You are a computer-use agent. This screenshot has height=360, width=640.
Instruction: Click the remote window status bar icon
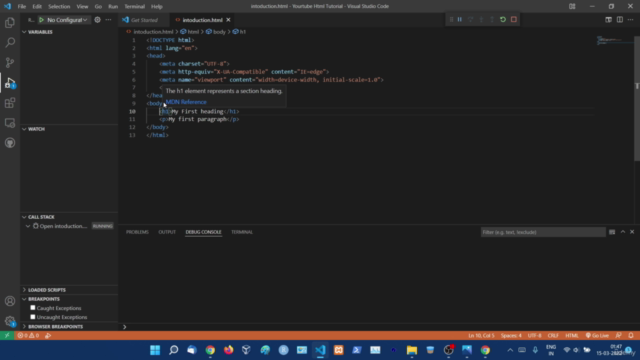pyautogui.click(x=7, y=336)
